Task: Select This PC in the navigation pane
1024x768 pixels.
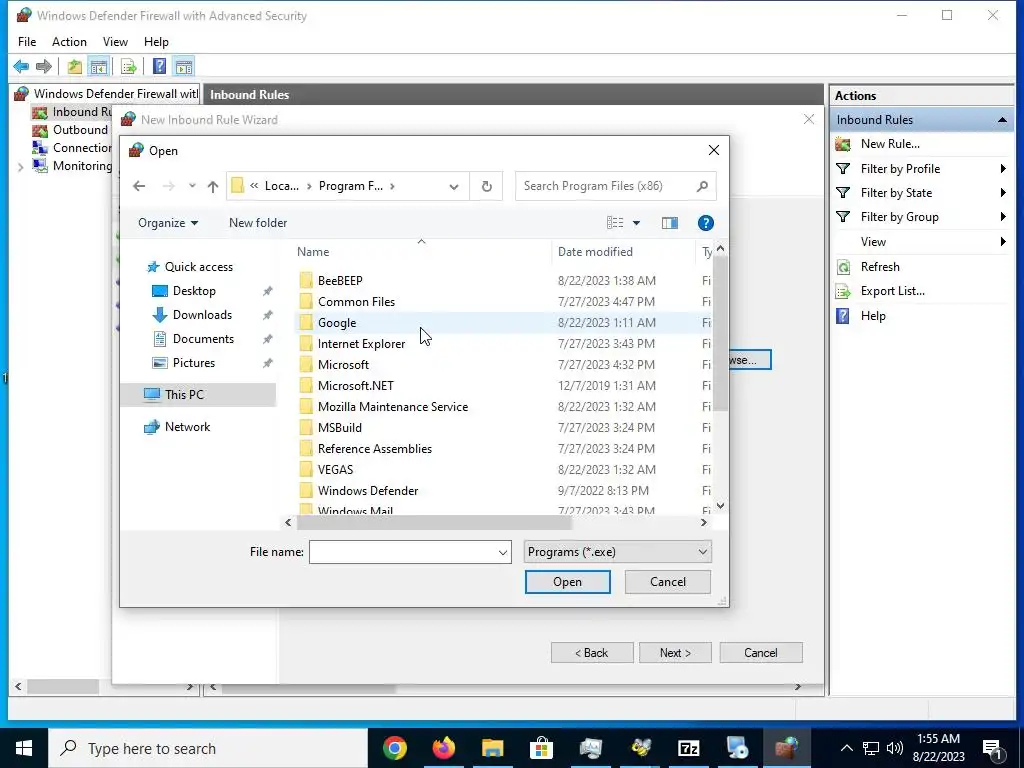Action: tap(197, 395)
